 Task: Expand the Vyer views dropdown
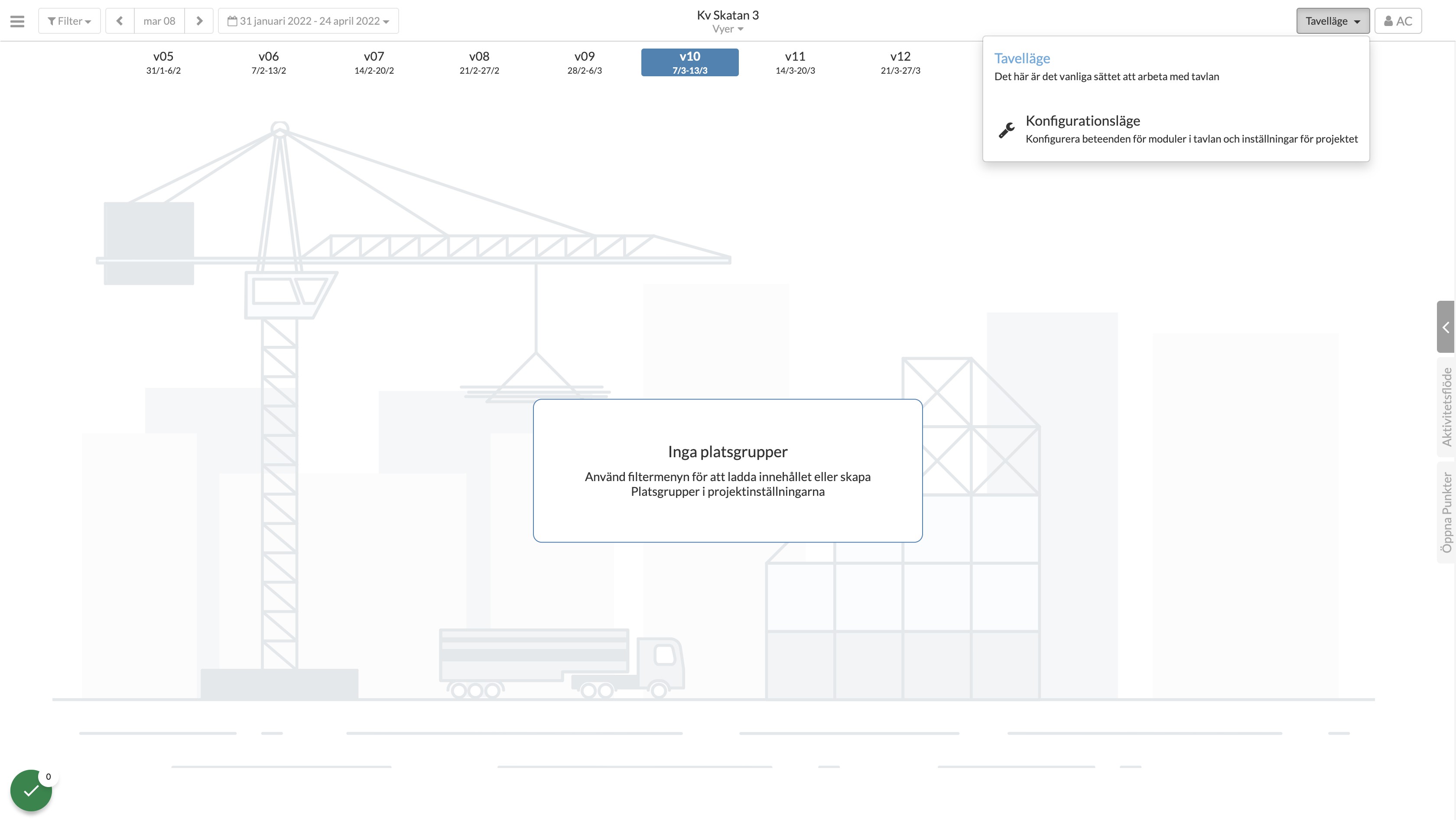(x=728, y=29)
